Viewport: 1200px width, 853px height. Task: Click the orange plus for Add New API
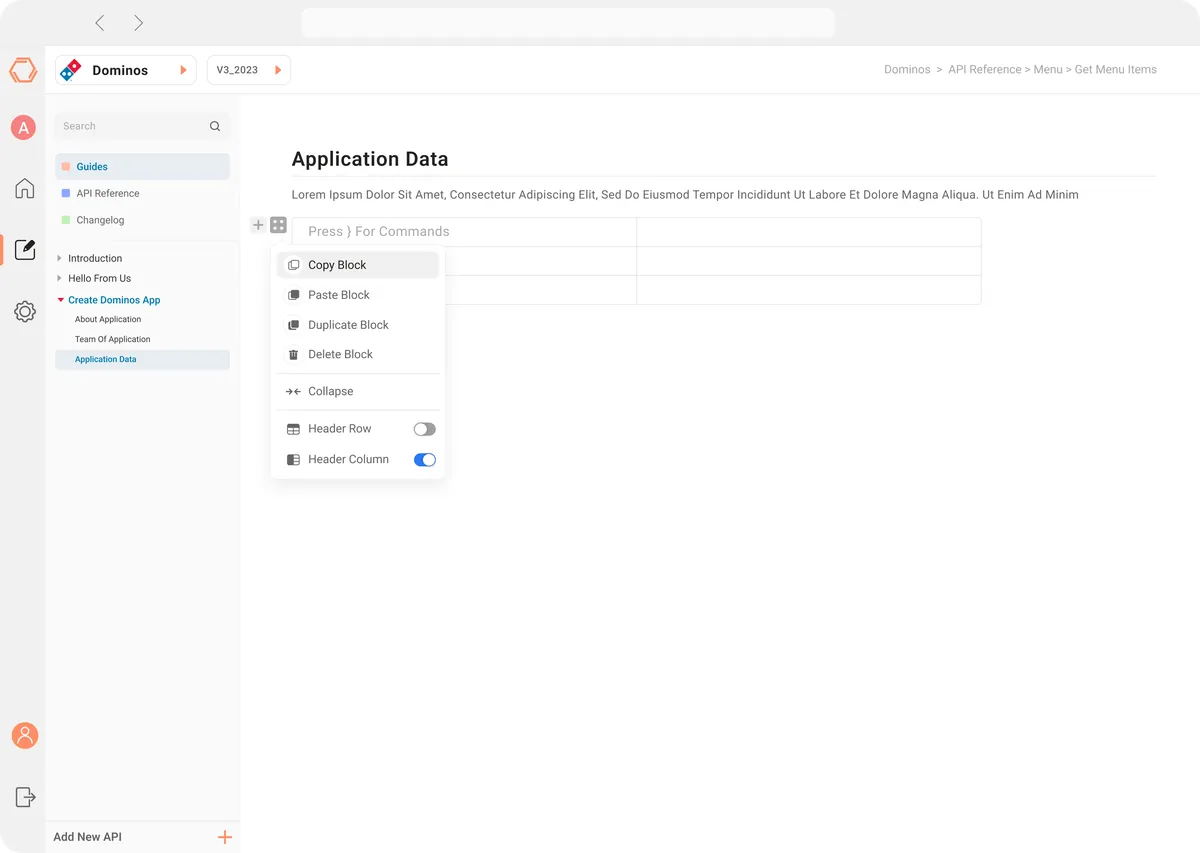coord(225,837)
